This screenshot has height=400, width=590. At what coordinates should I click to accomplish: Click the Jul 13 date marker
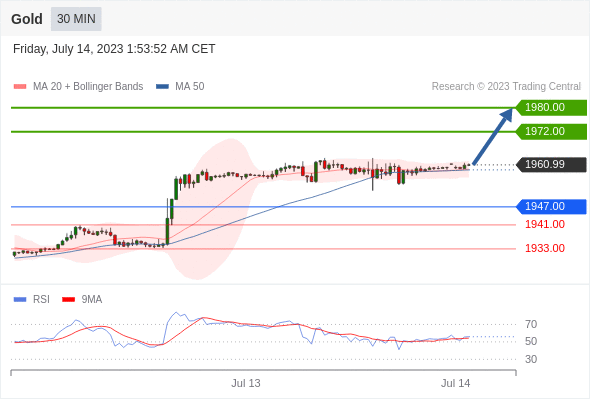click(x=246, y=383)
